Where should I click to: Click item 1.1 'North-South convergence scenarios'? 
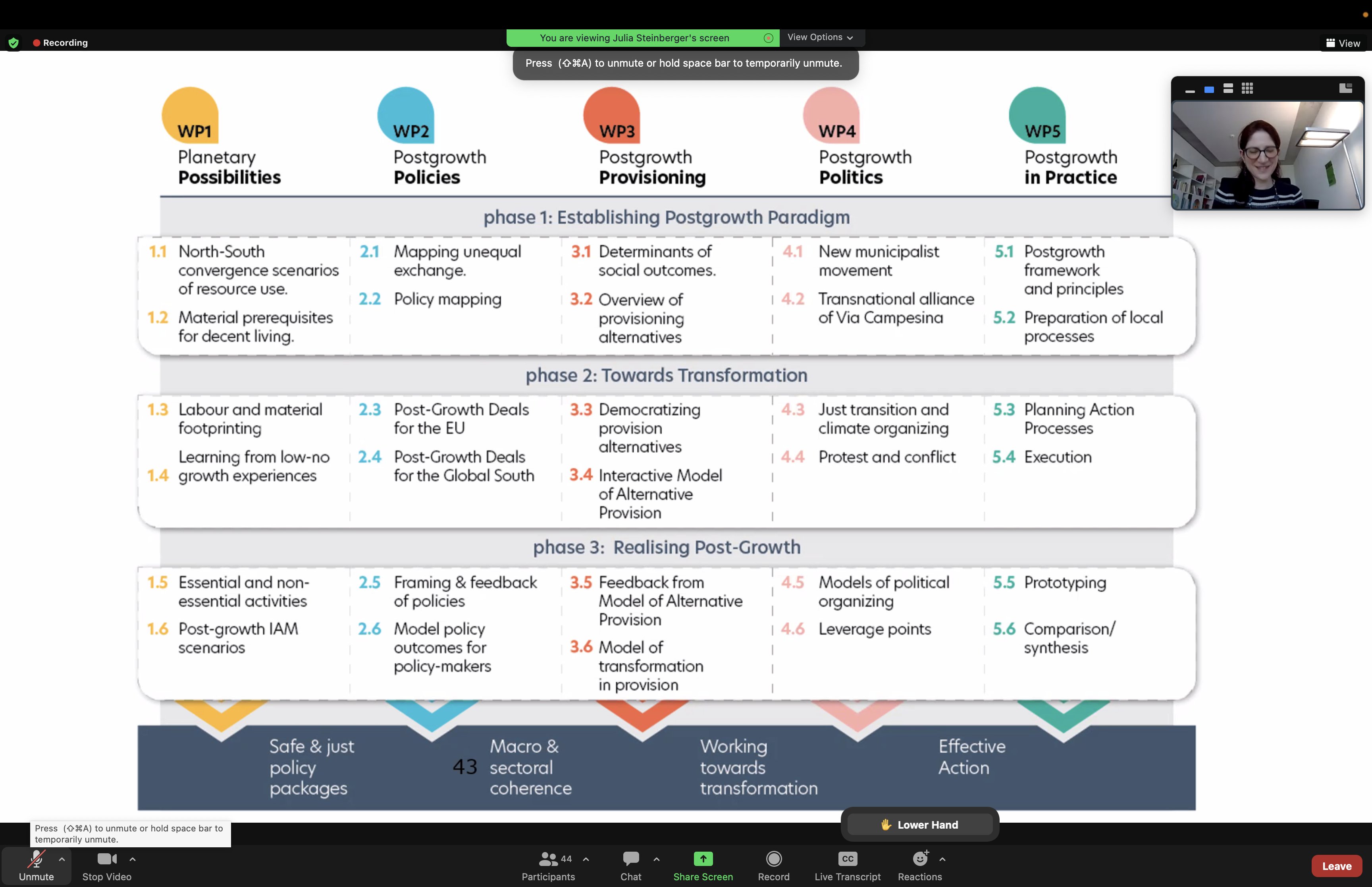tap(258, 270)
